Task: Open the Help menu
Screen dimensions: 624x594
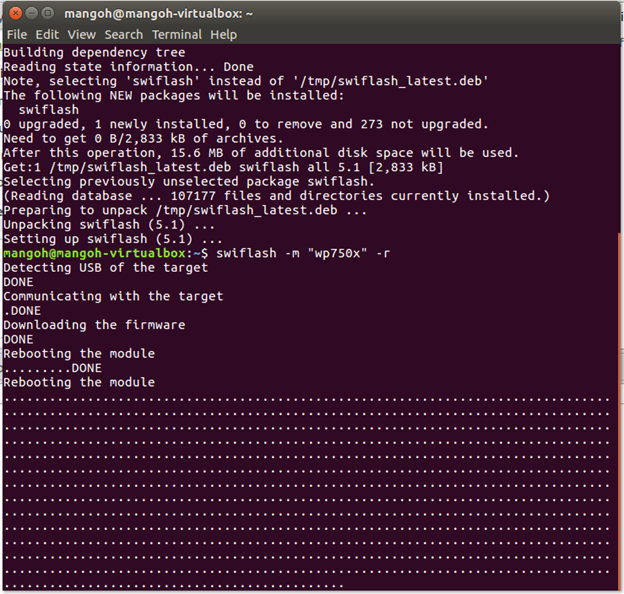Action: tap(224, 35)
